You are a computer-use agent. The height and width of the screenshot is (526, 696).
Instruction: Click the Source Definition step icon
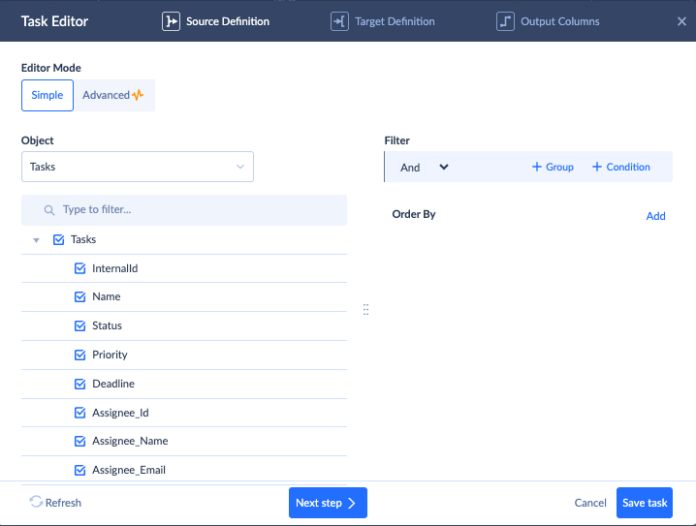tap(171, 21)
